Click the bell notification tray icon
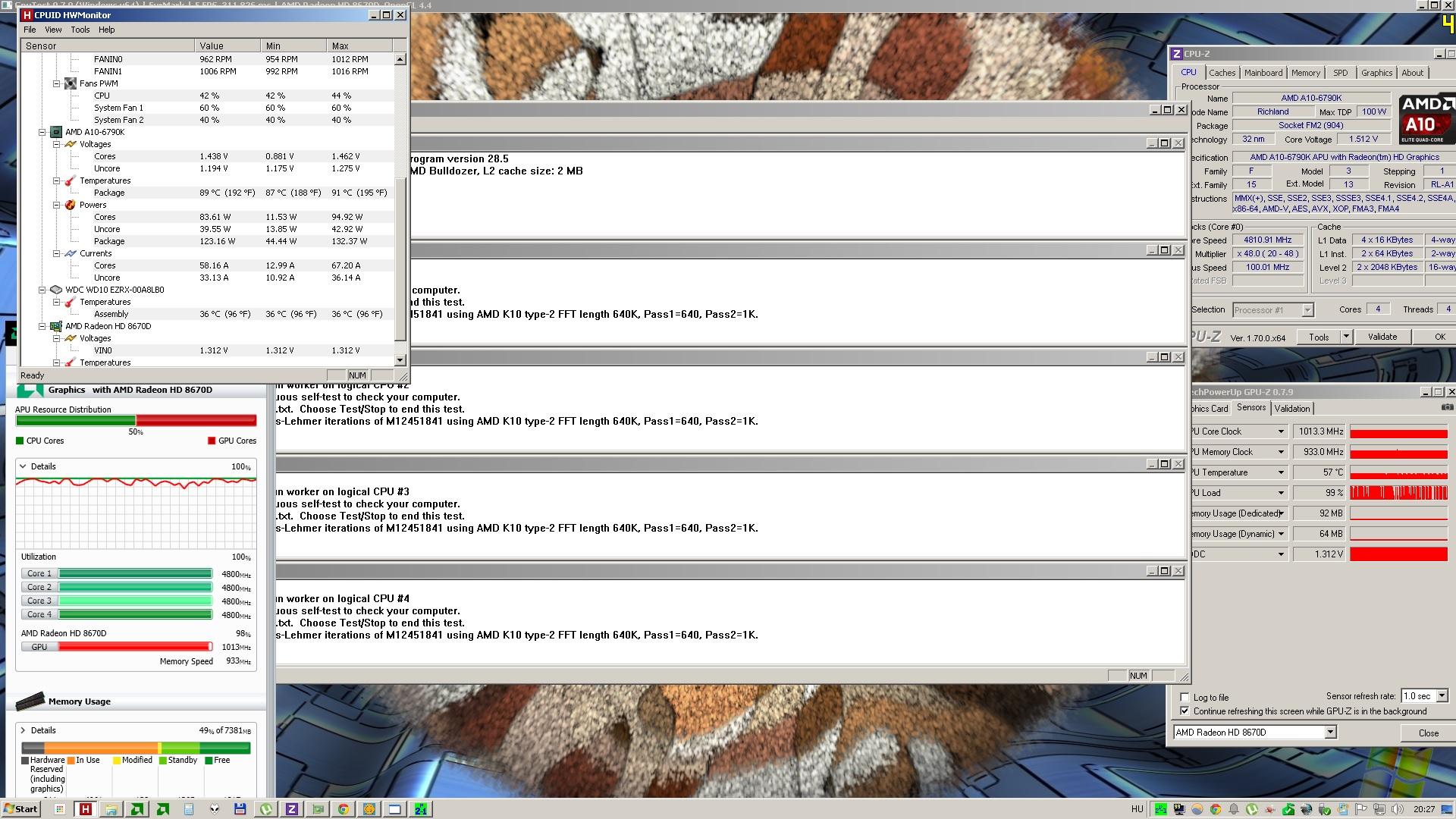1456x819 pixels. tap(1234, 809)
